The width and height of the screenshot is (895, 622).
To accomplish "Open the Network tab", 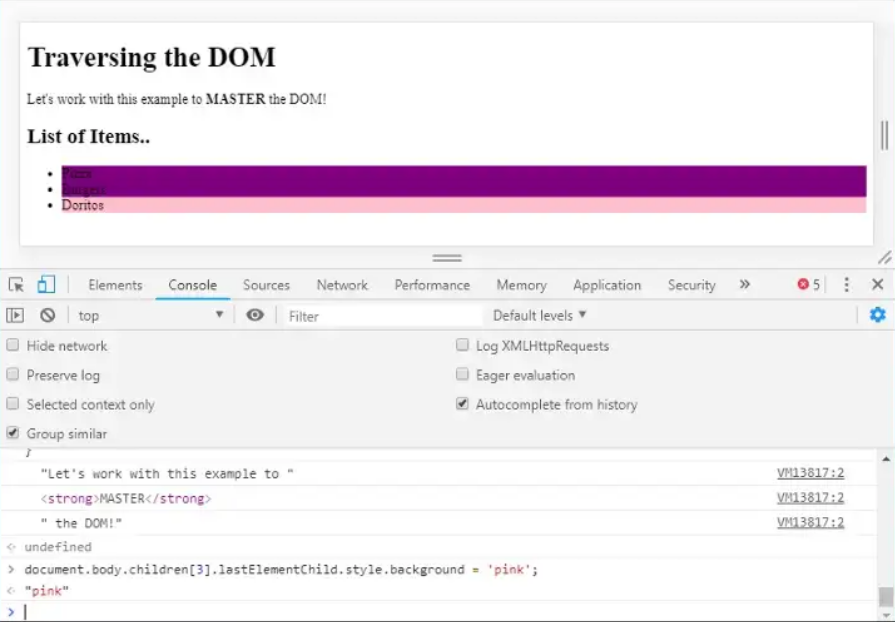I will [x=342, y=285].
